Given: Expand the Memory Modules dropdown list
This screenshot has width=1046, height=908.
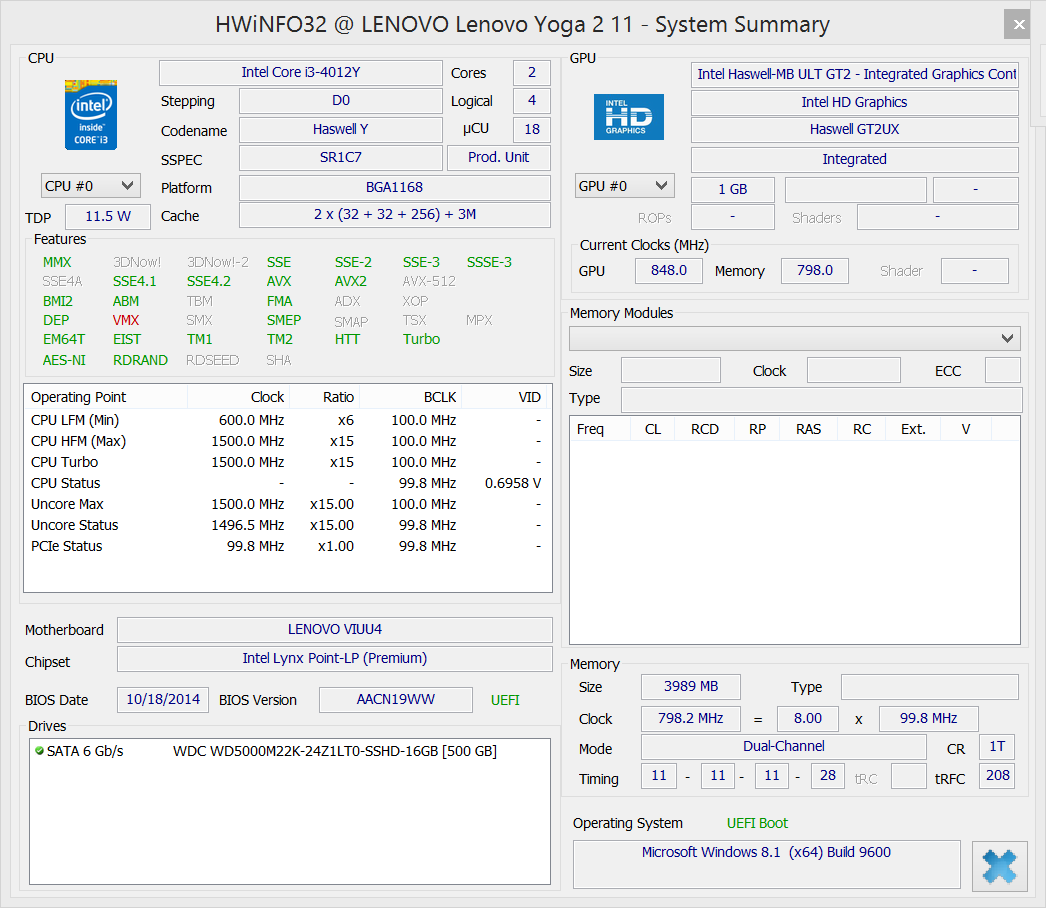Looking at the screenshot, I should point(795,339).
